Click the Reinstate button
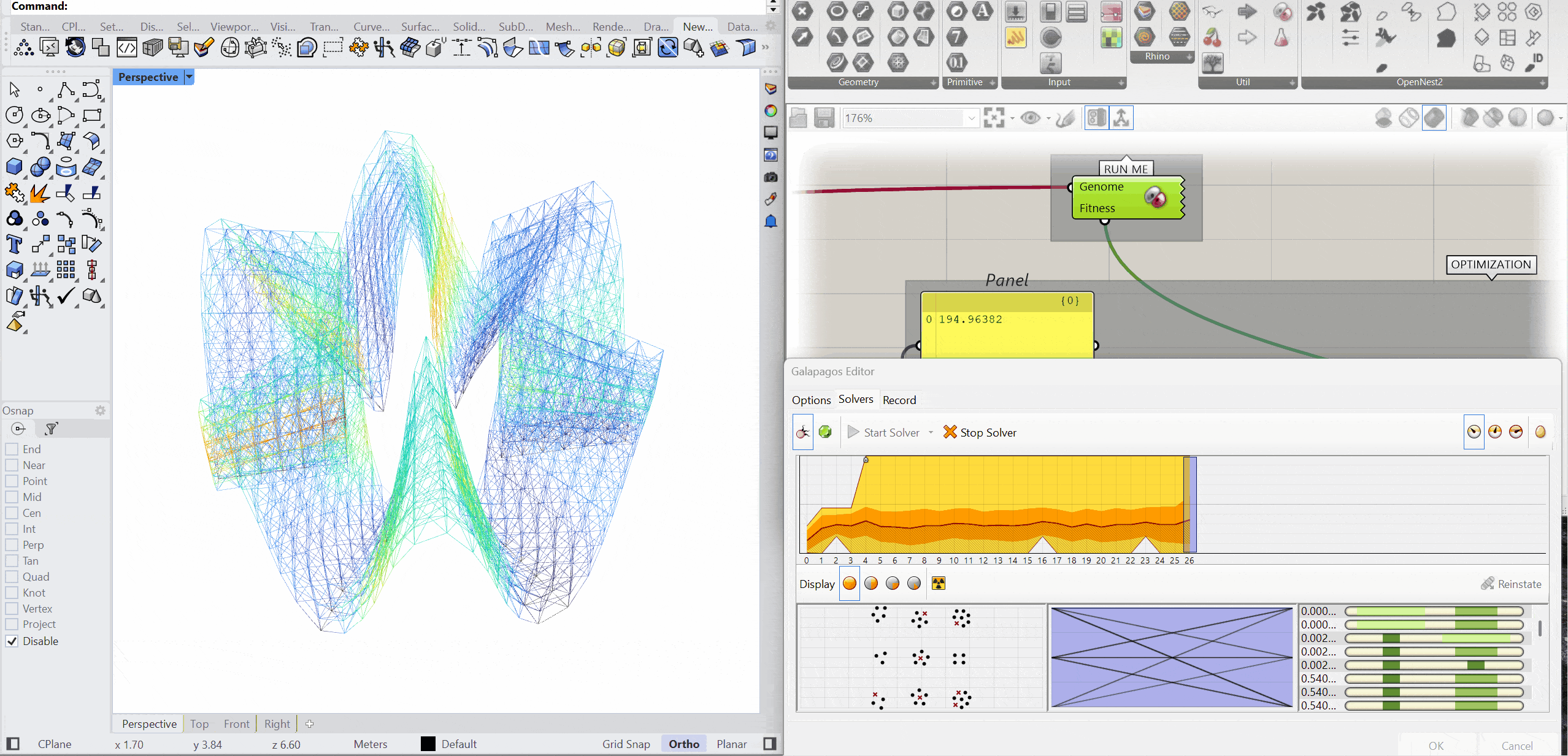 pos(1511,584)
